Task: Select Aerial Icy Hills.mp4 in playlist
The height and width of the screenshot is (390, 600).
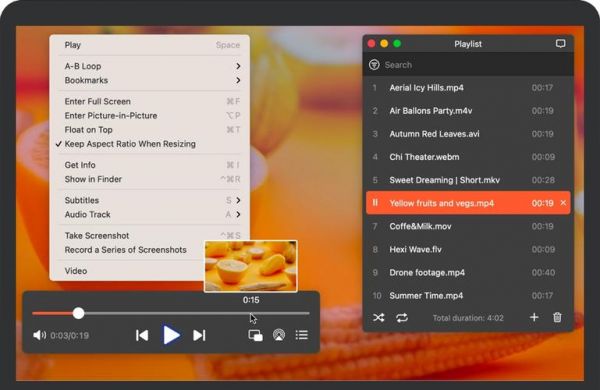Action: pyautogui.click(x=468, y=88)
